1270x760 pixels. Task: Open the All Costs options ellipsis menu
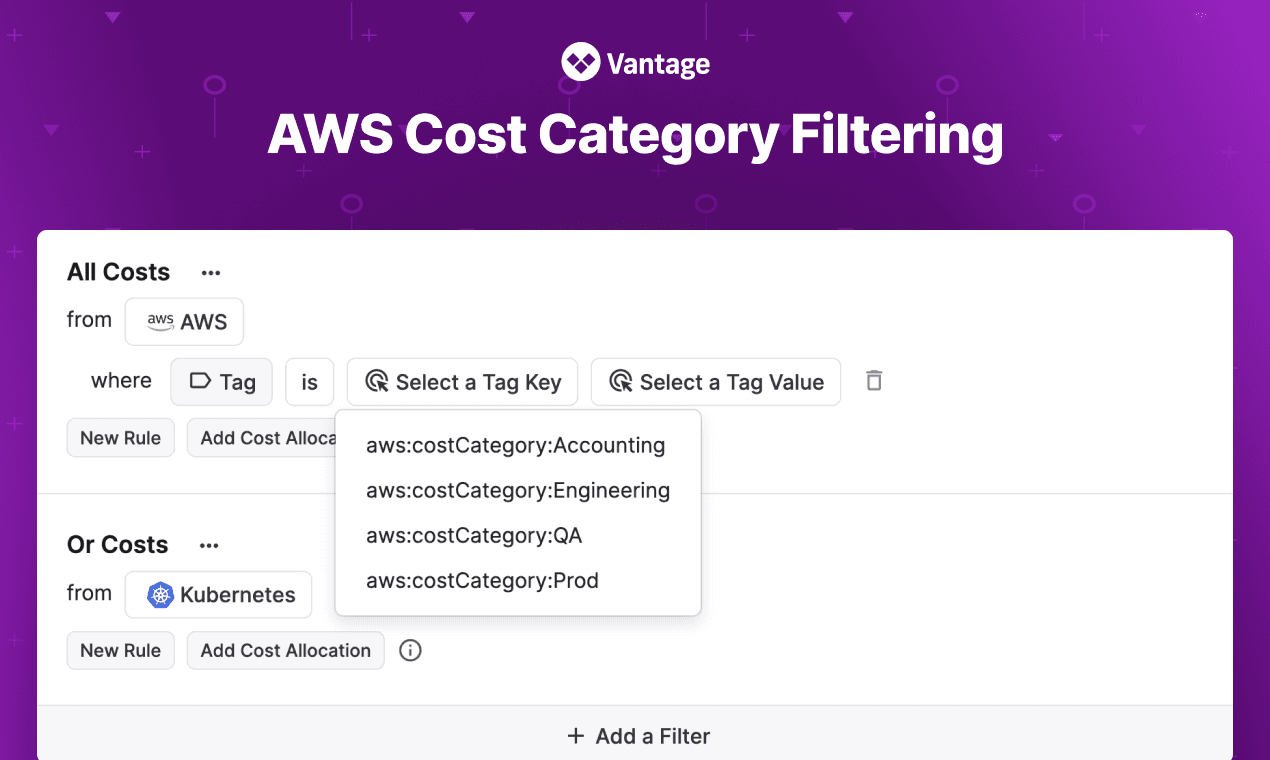pos(210,271)
